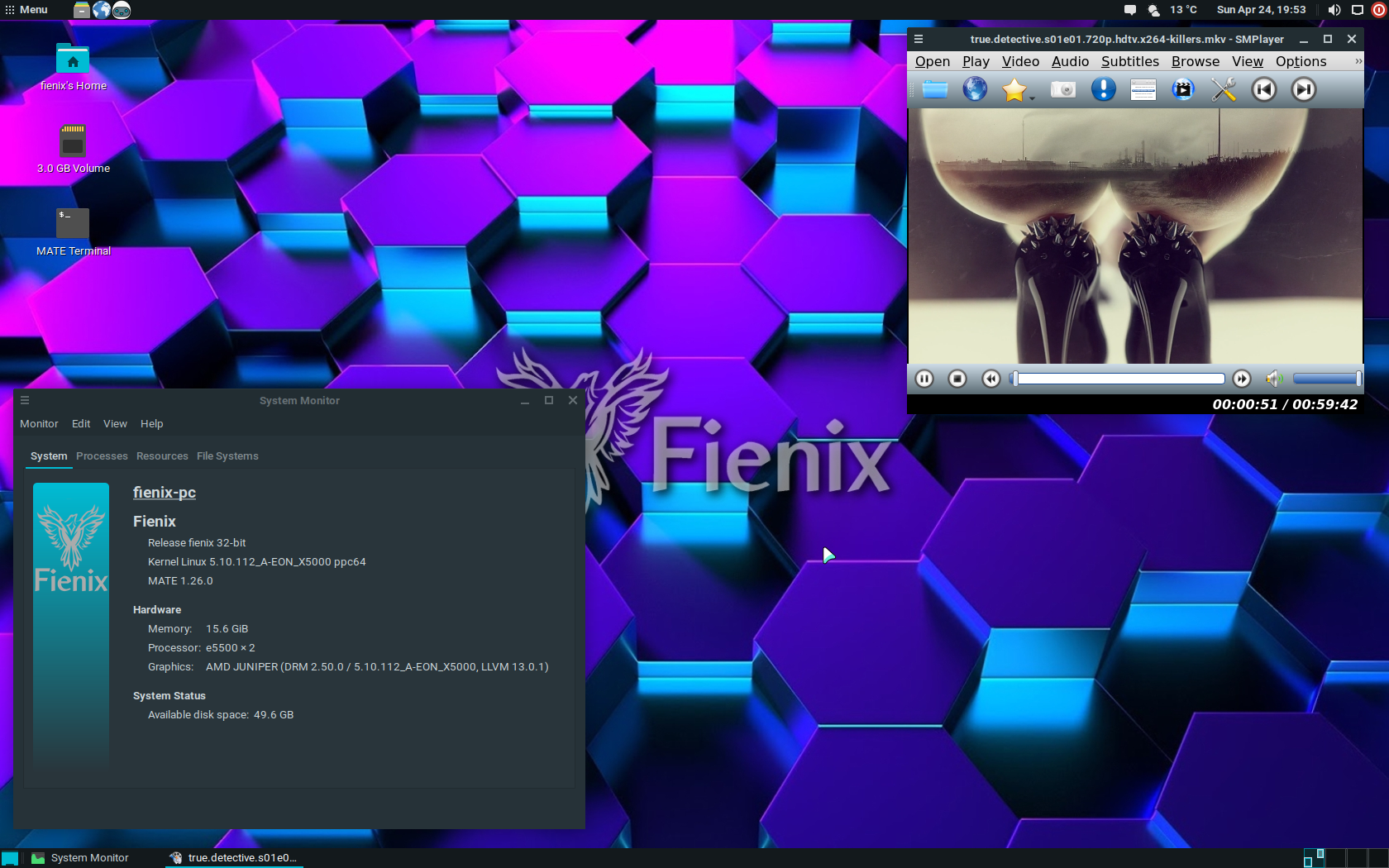1389x868 pixels.
Task: Select the MATE Terminal desktop icon
Action: coord(73,231)
